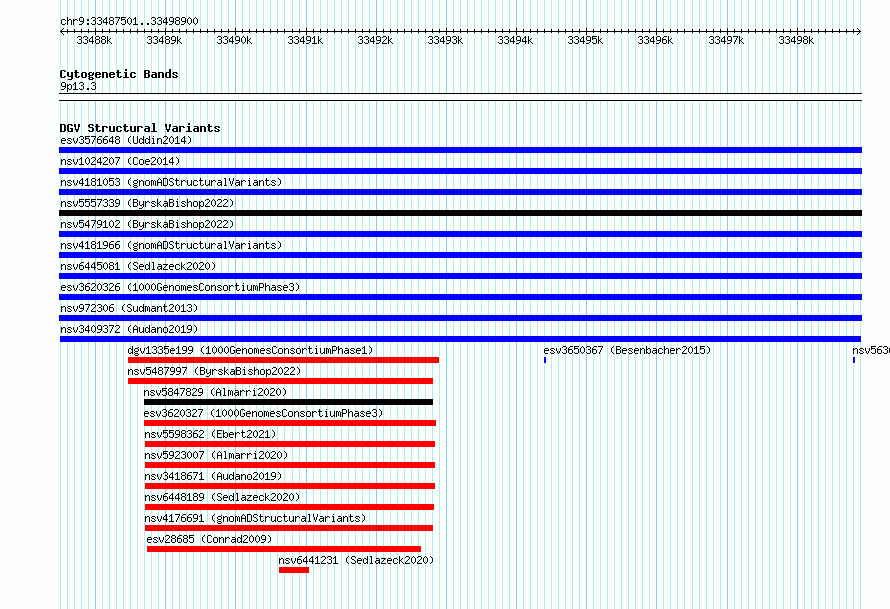This screenshot has width=890, height=609.
Task: Click the nsv5847829 (Almarri2020) label
Action: click(215, 392)
